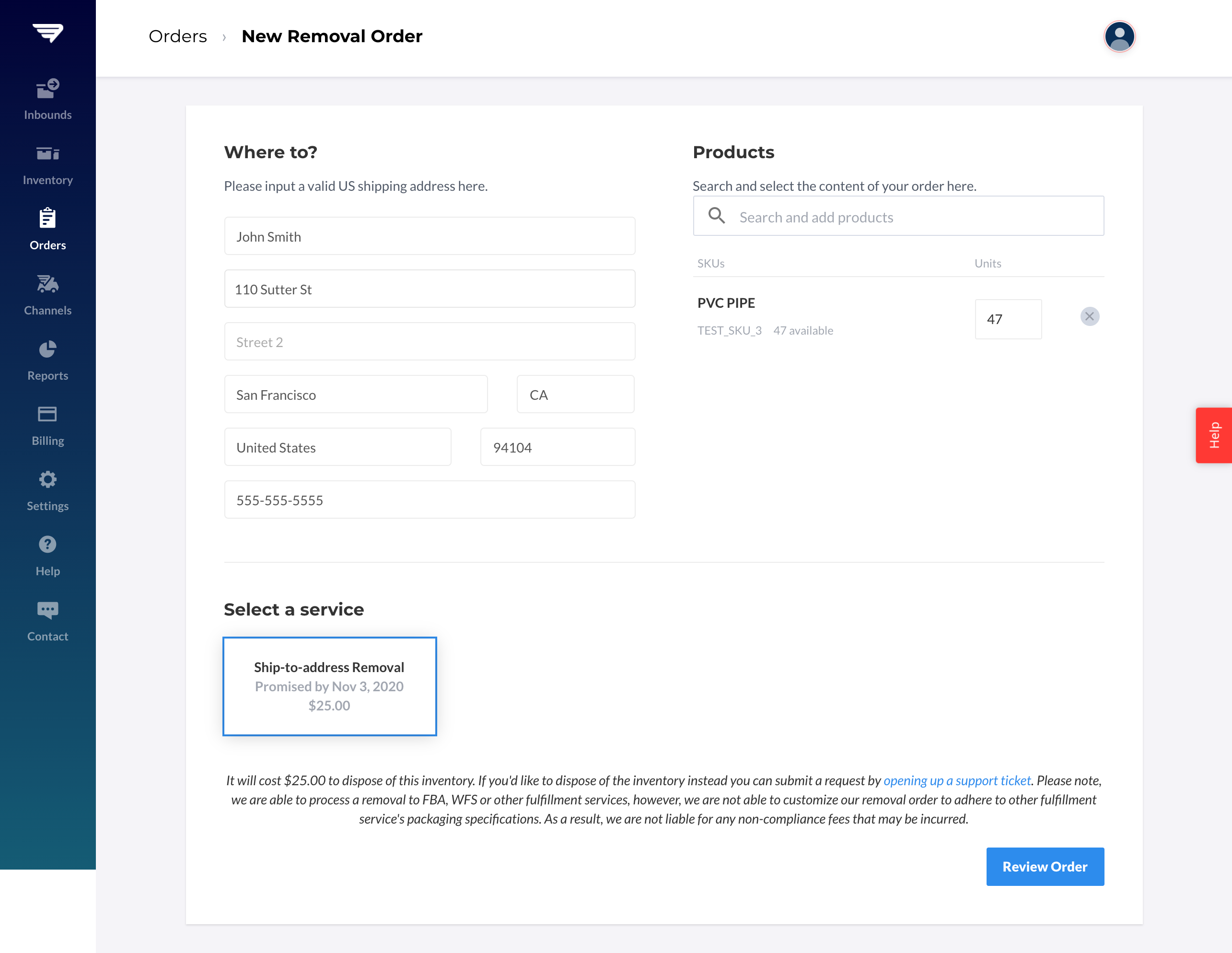This screenshot has height=953, width=1232.
Task: Click the Settings sidebar label
Action: [47, 506]
